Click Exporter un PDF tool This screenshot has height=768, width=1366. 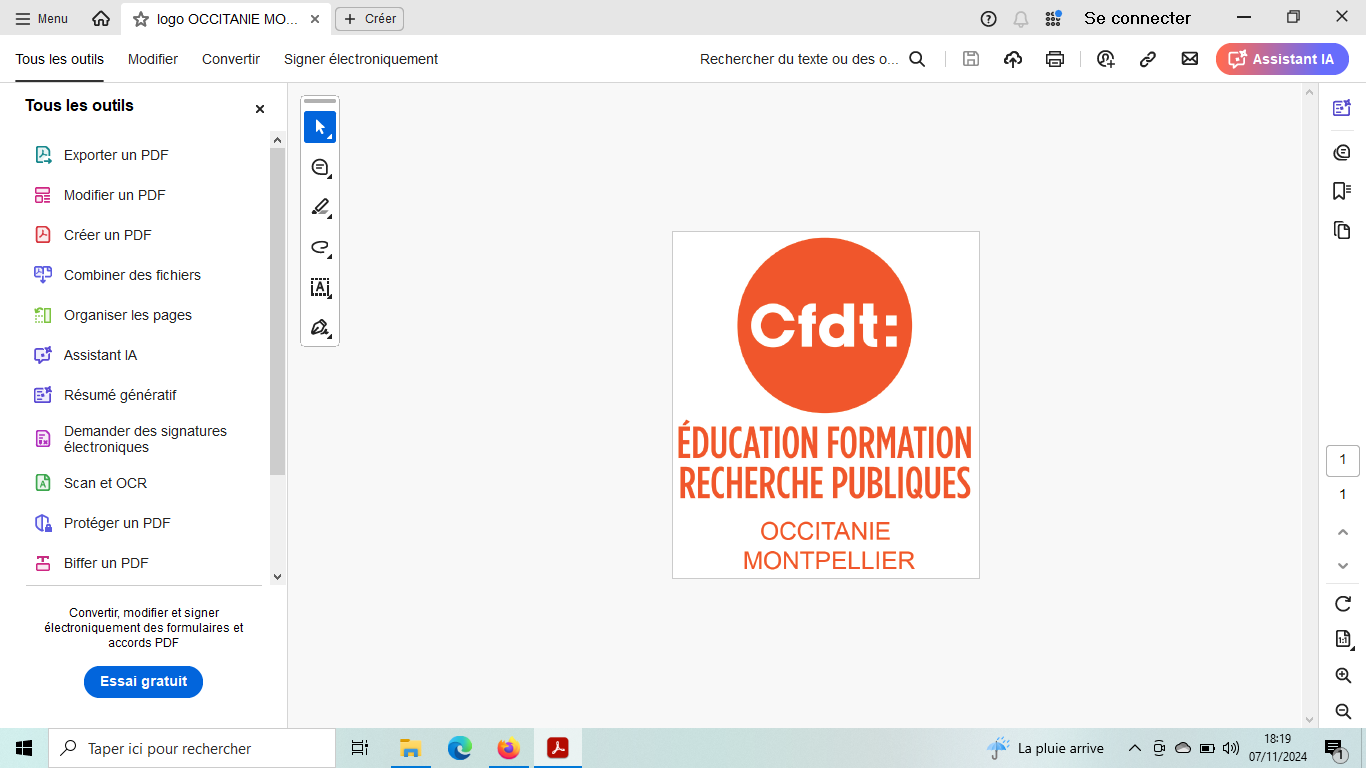click(x=116, y=155)
